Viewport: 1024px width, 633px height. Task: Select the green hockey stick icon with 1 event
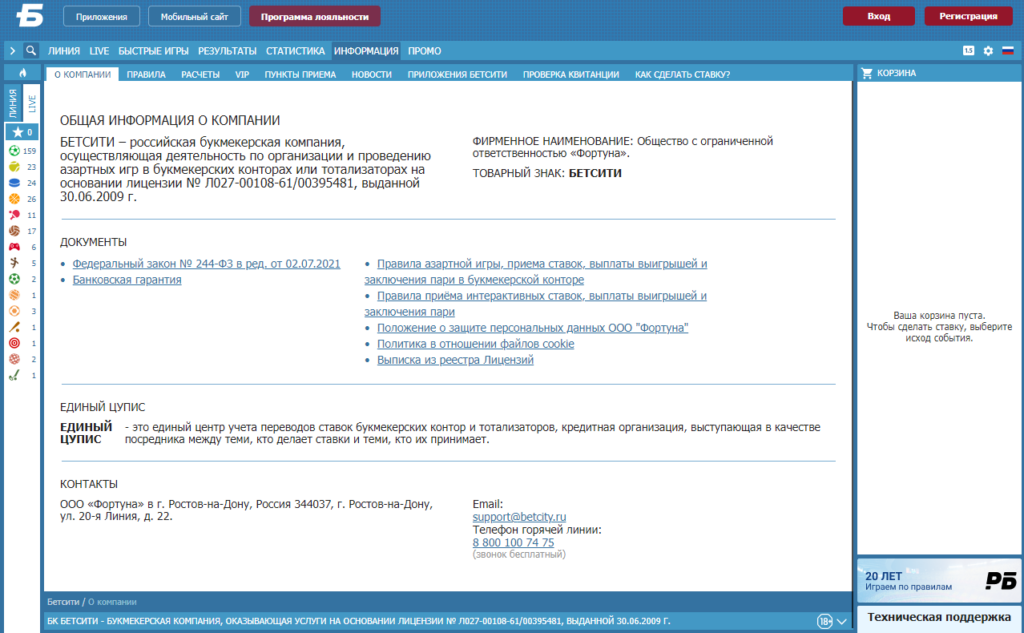pos(14,375)
